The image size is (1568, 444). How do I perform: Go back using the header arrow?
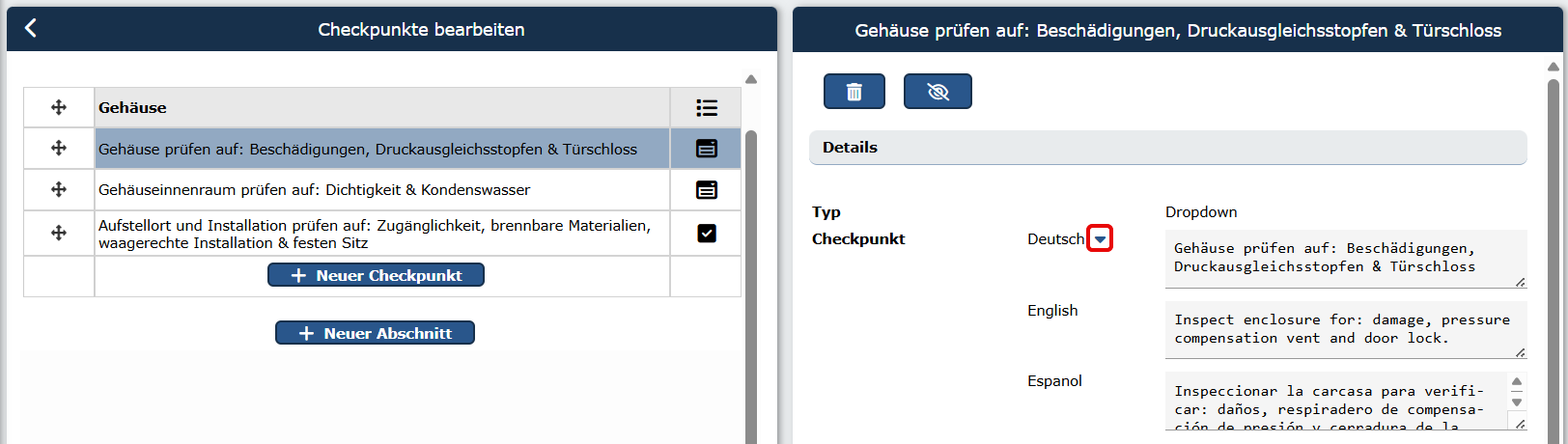pos(31,28)
